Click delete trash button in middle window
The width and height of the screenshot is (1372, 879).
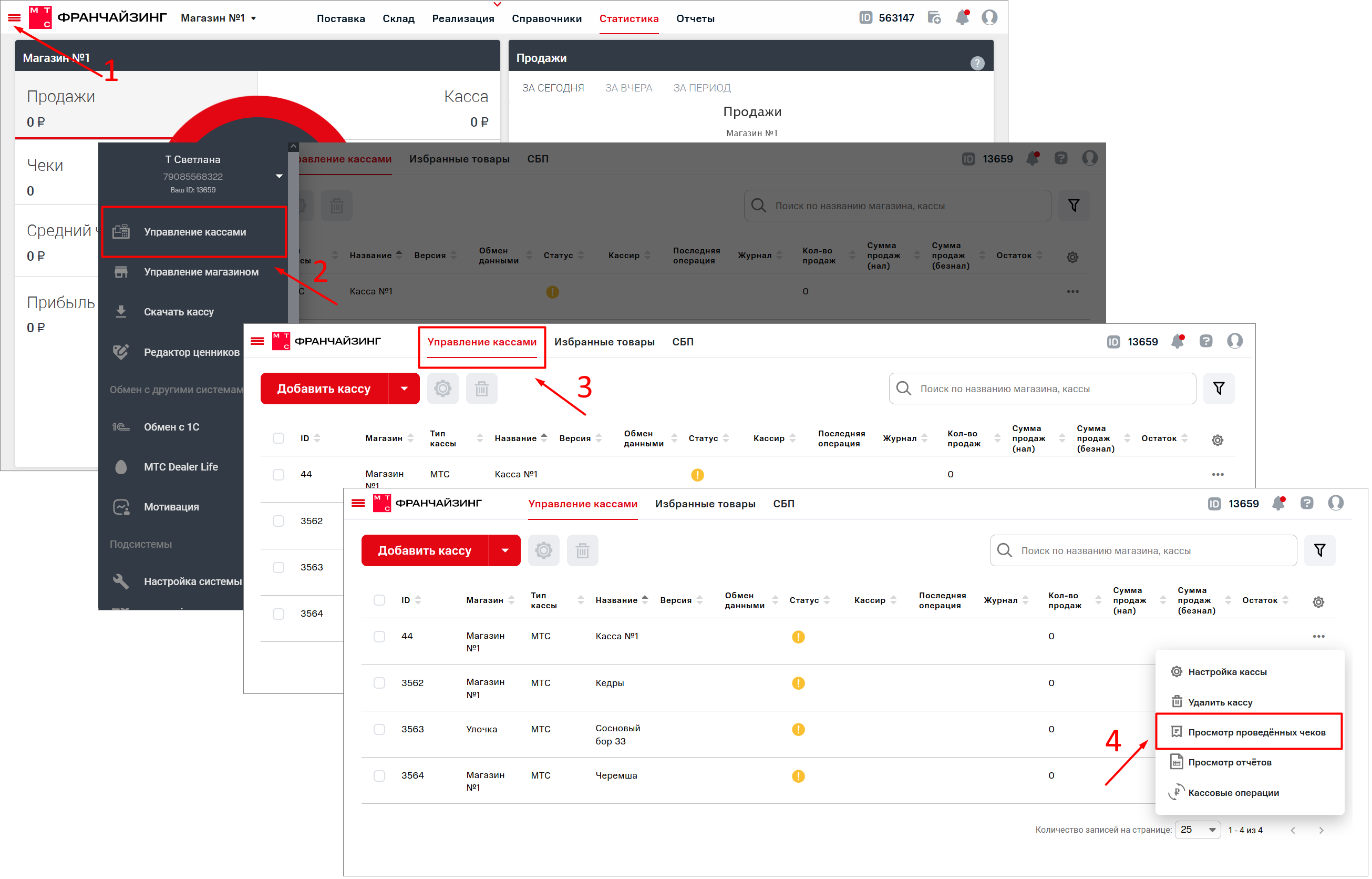pos(482,389)
